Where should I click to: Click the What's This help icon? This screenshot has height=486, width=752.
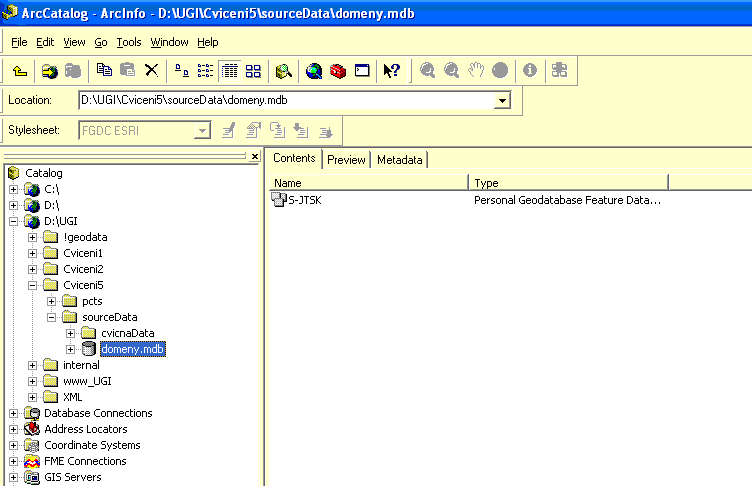(x=392, y=71)
